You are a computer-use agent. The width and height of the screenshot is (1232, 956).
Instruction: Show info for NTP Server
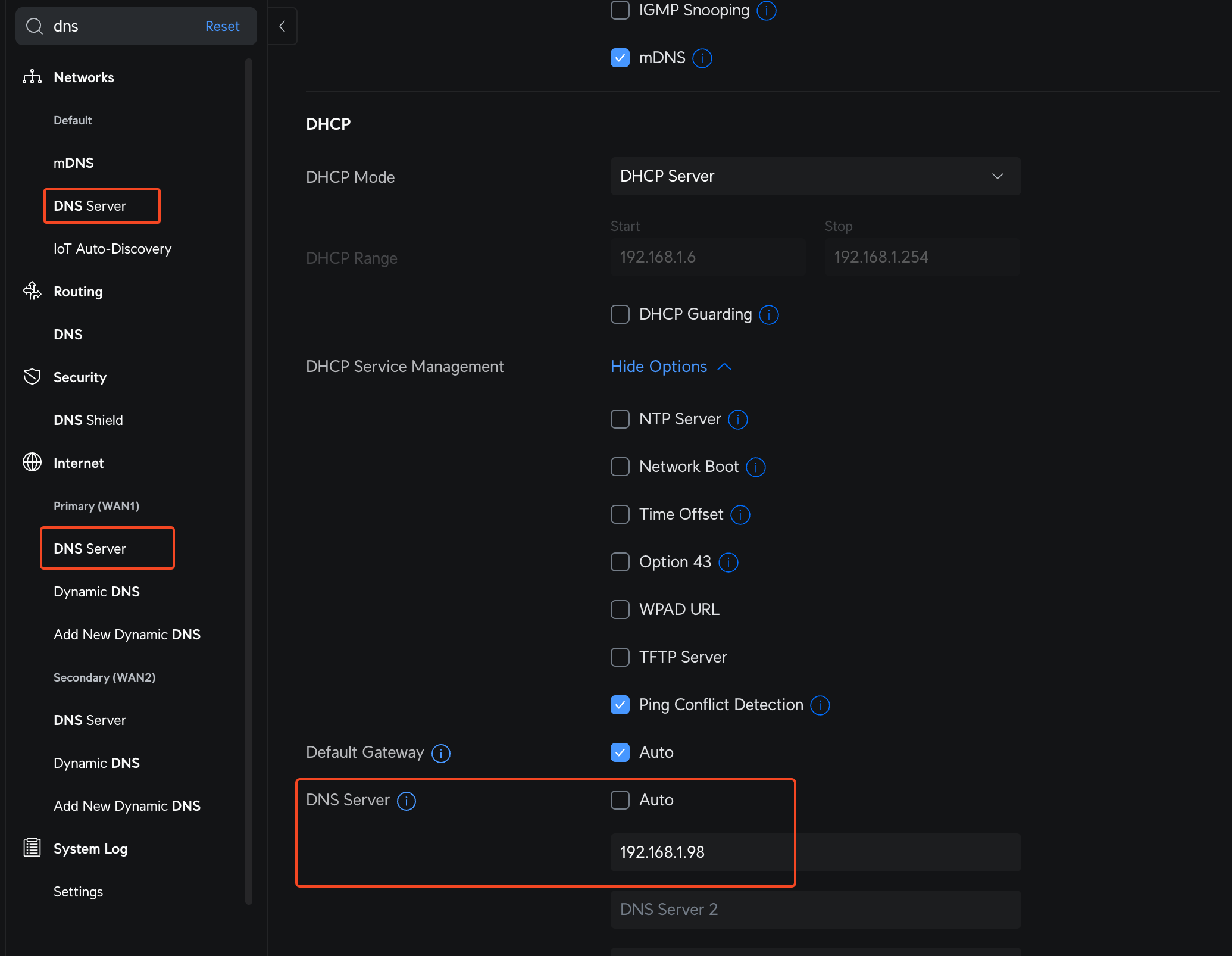tap(738, 420)
